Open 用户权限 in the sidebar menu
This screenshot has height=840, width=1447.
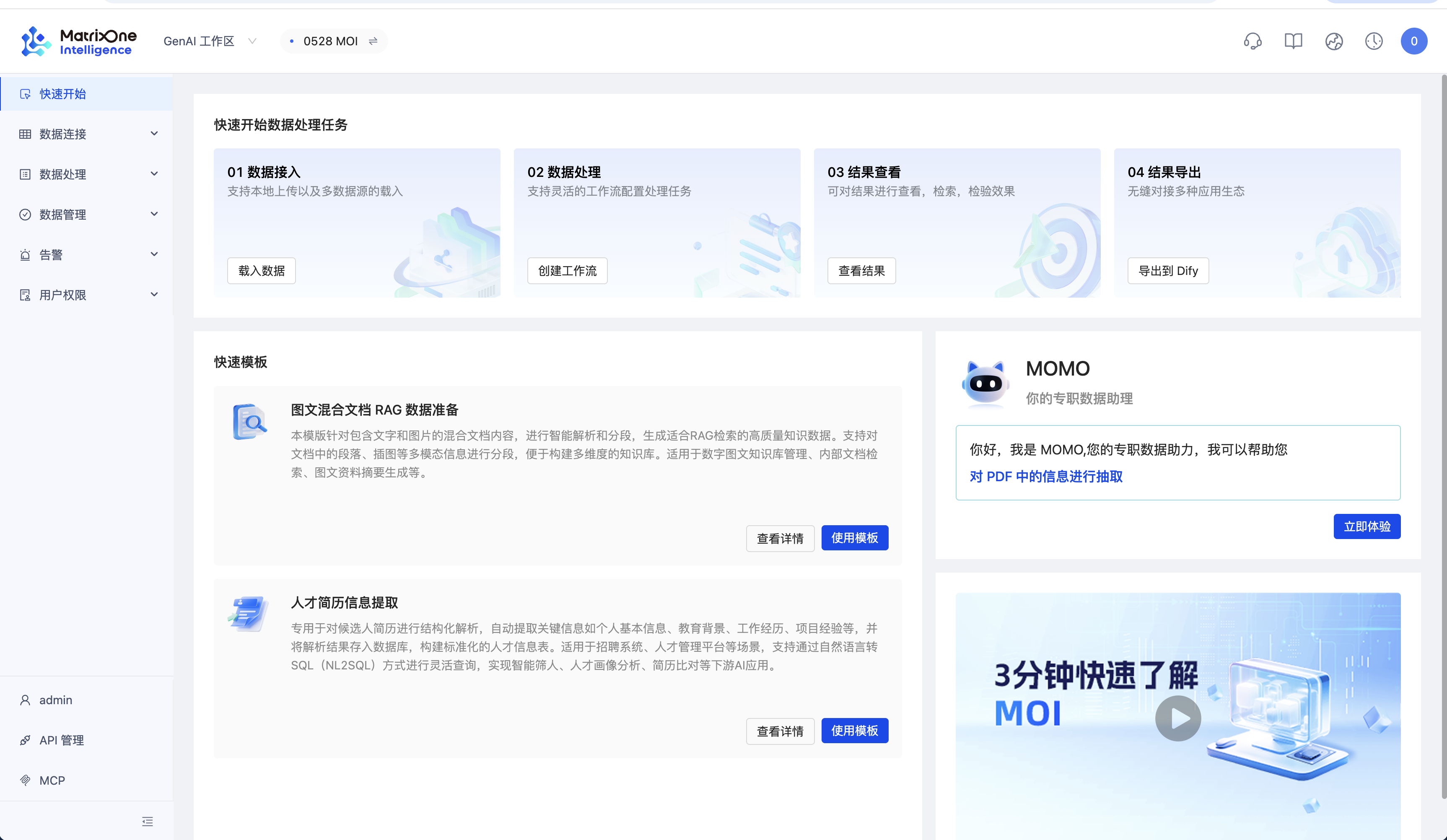click(x=62, y=295)
